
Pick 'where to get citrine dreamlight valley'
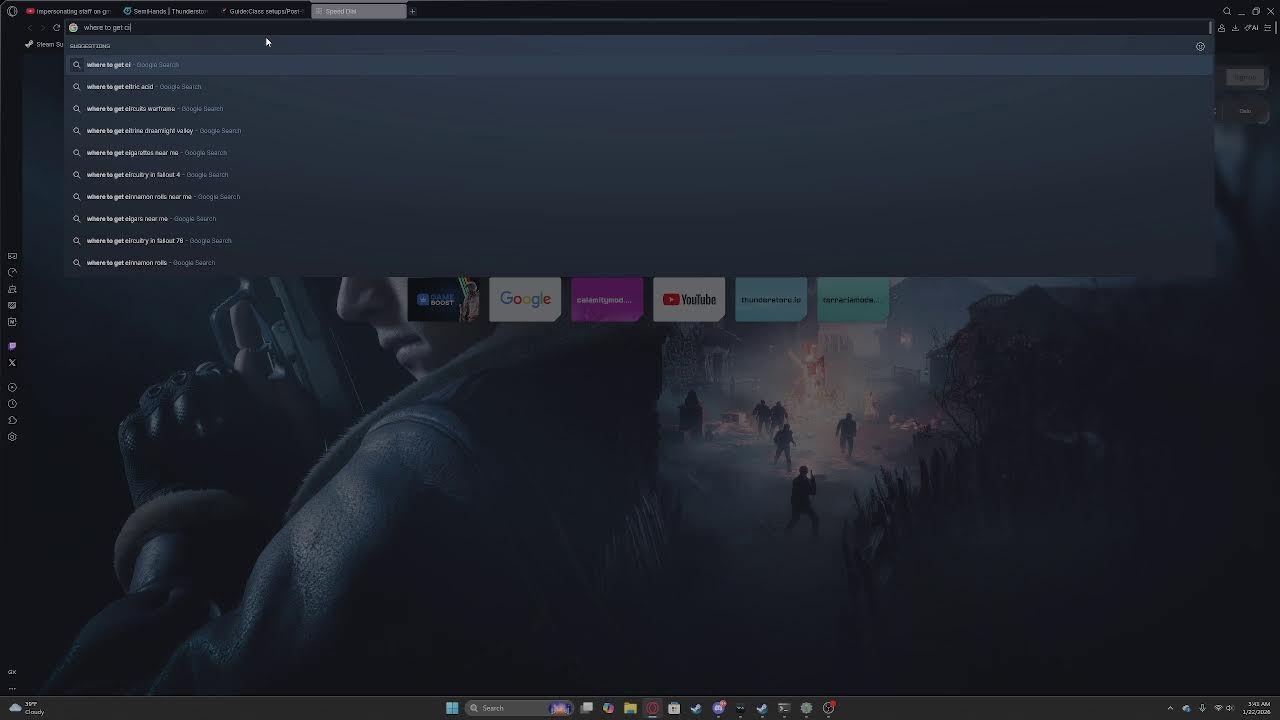(640, 131)
